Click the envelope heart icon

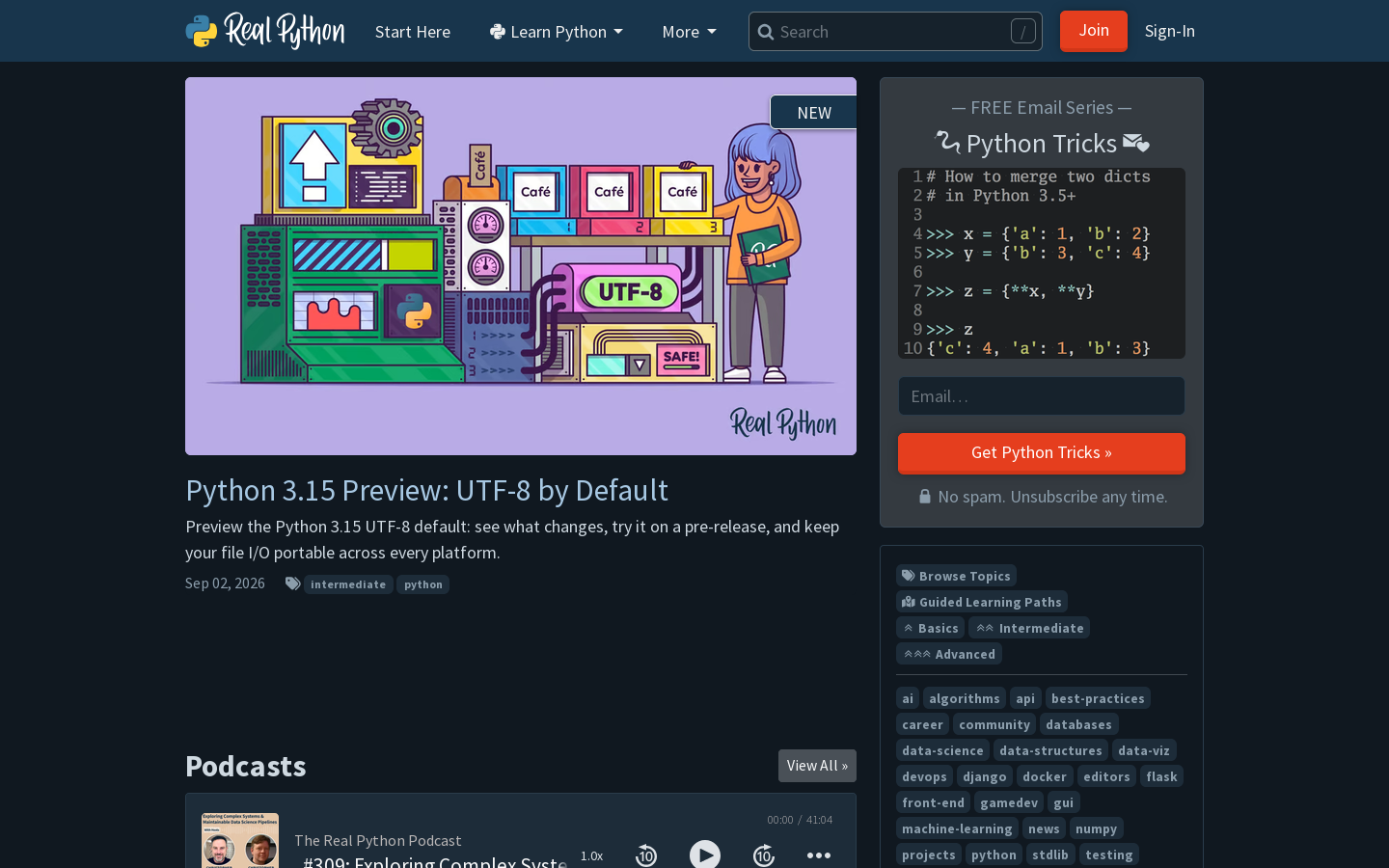point(1136,144)
